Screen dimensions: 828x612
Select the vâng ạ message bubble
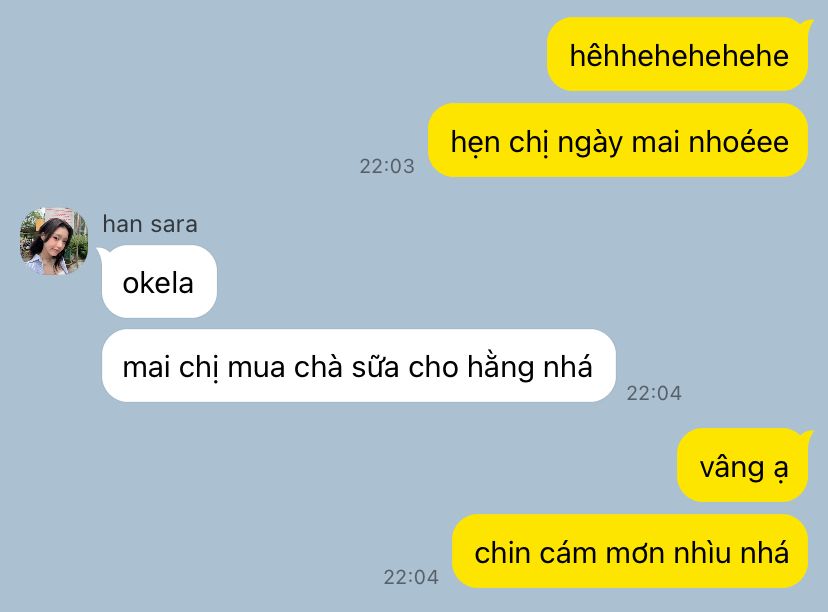tap(742, 465)
